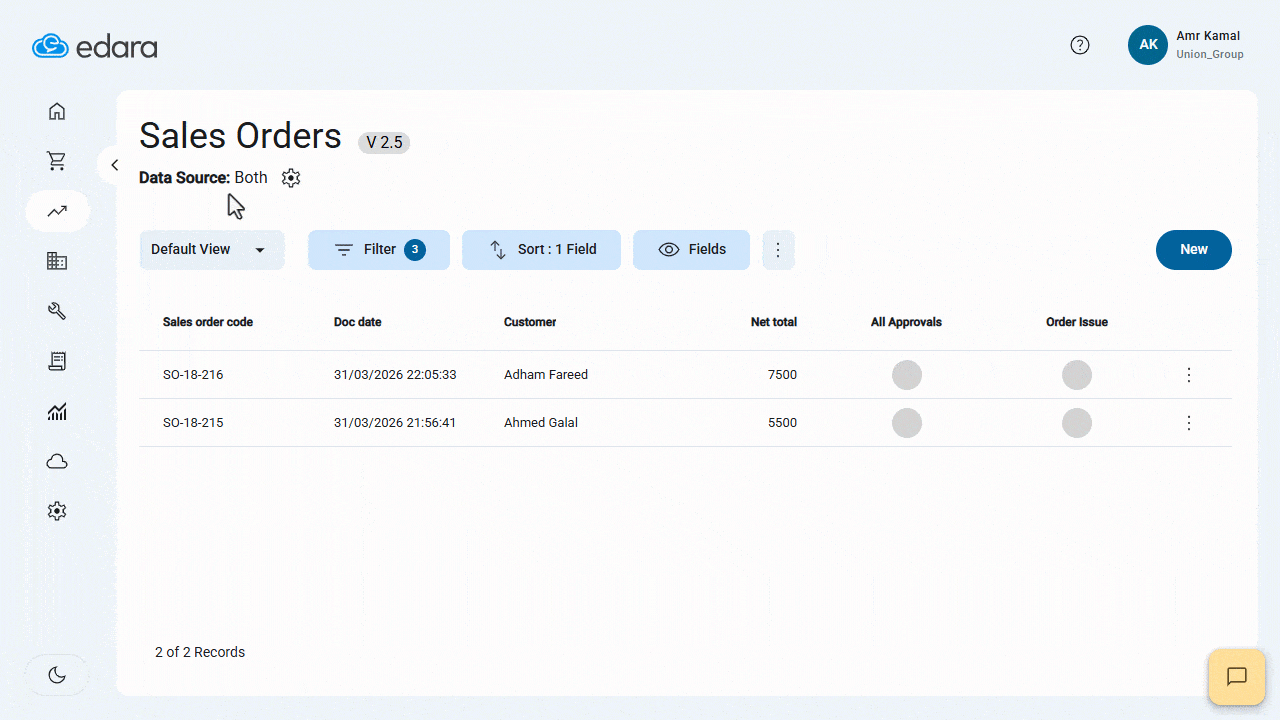1280x720 pixels.
Task: Toggle All Approvals status for SO-18-216
Action: click(906, 375)
